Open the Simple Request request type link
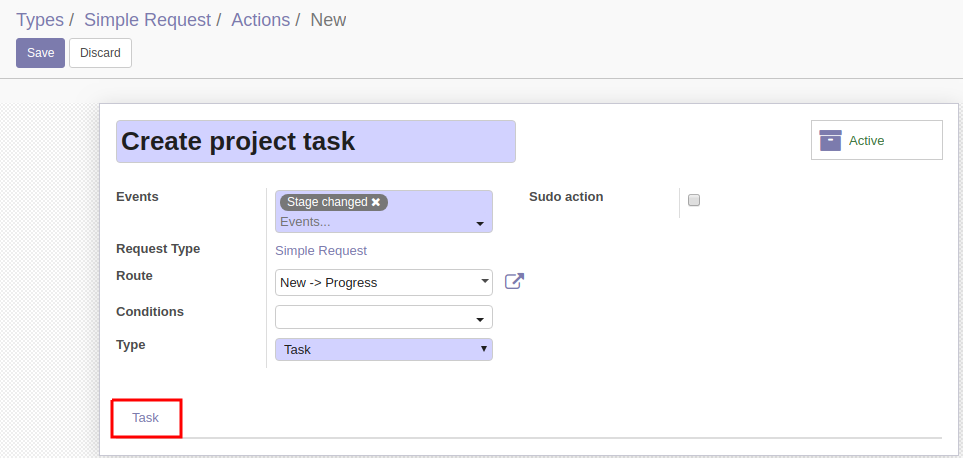The image size is (963, 458). tap(321, 250)
